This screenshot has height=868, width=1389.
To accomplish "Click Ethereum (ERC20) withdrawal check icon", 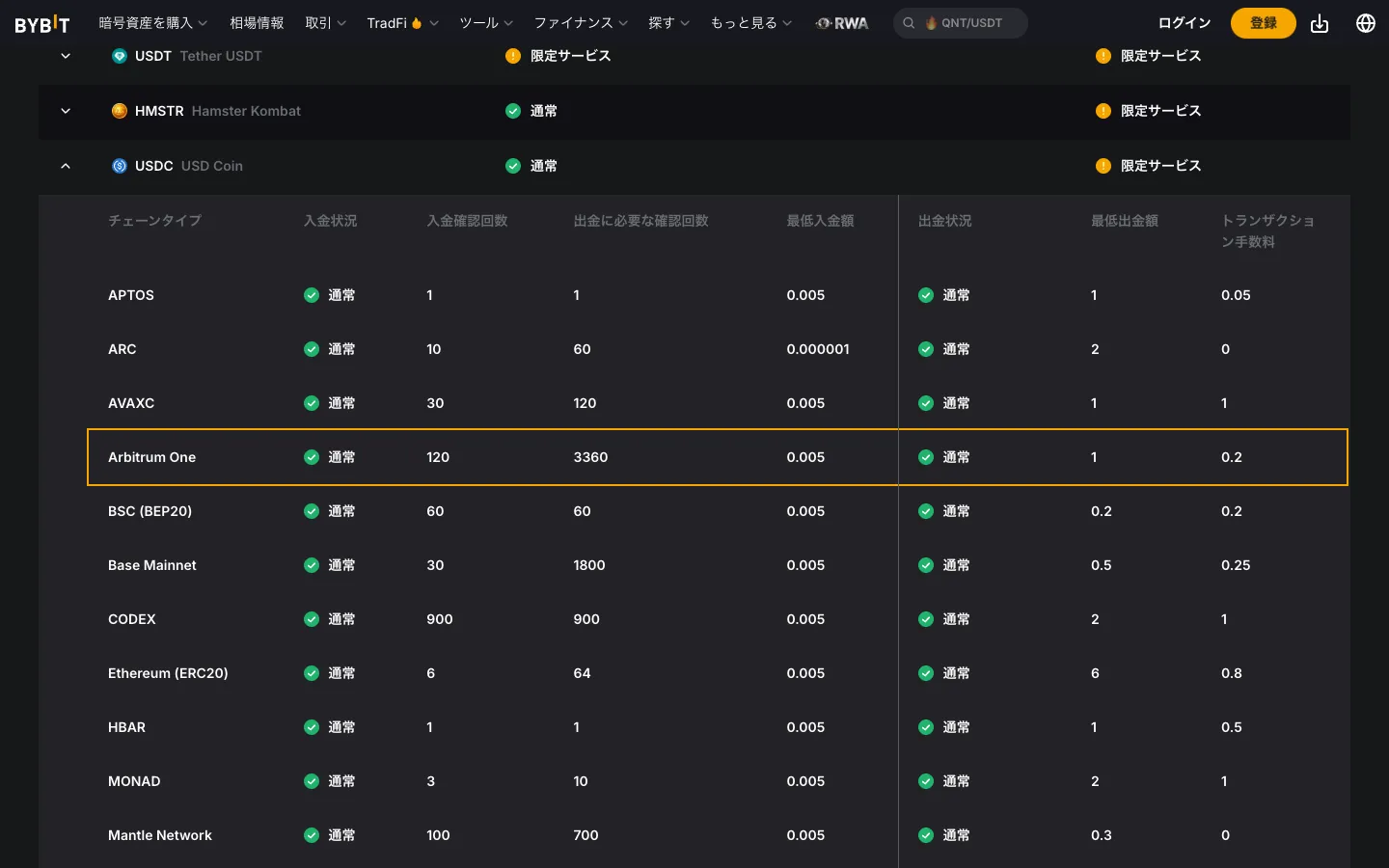I will (926, 673).
